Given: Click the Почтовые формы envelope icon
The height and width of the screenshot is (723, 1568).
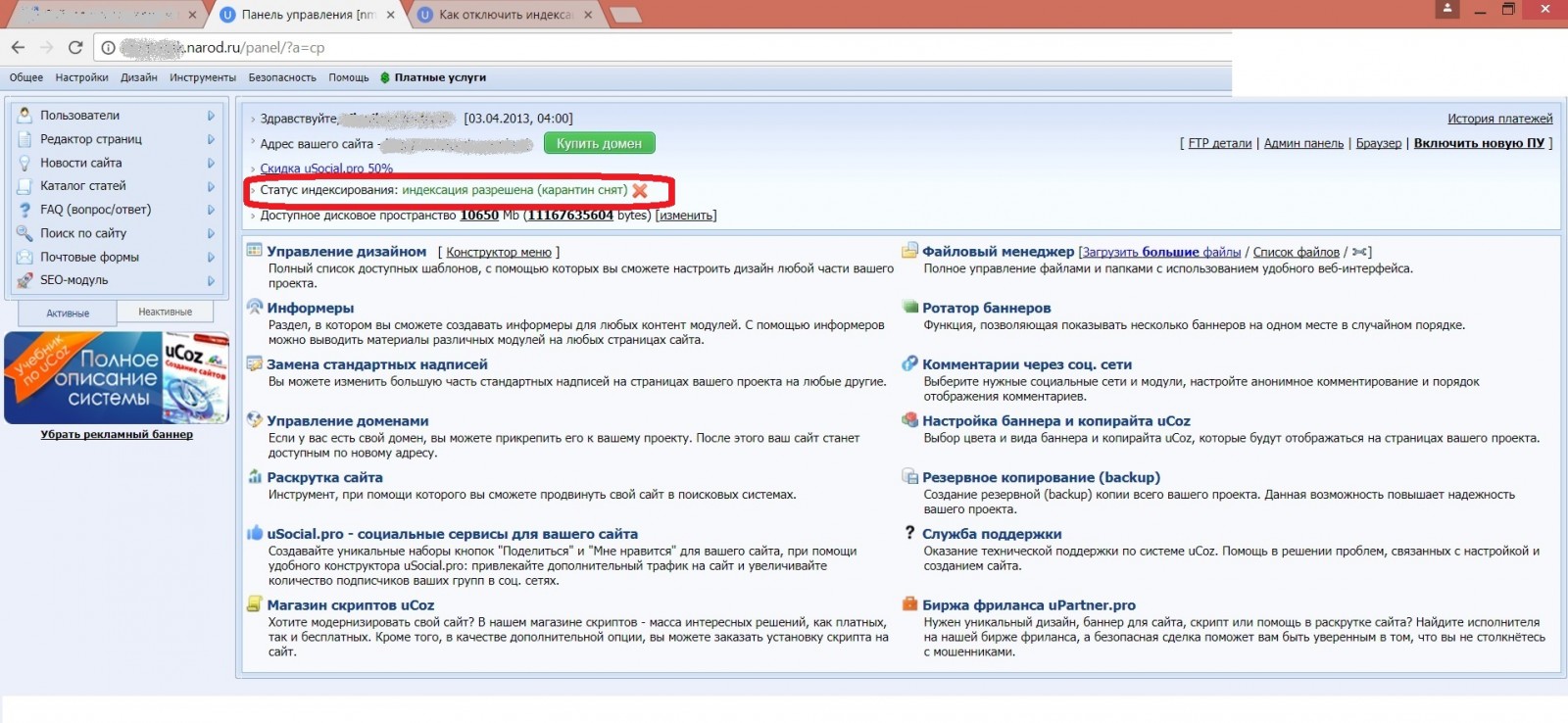Looking at the screenshot, I should (24, 257).
